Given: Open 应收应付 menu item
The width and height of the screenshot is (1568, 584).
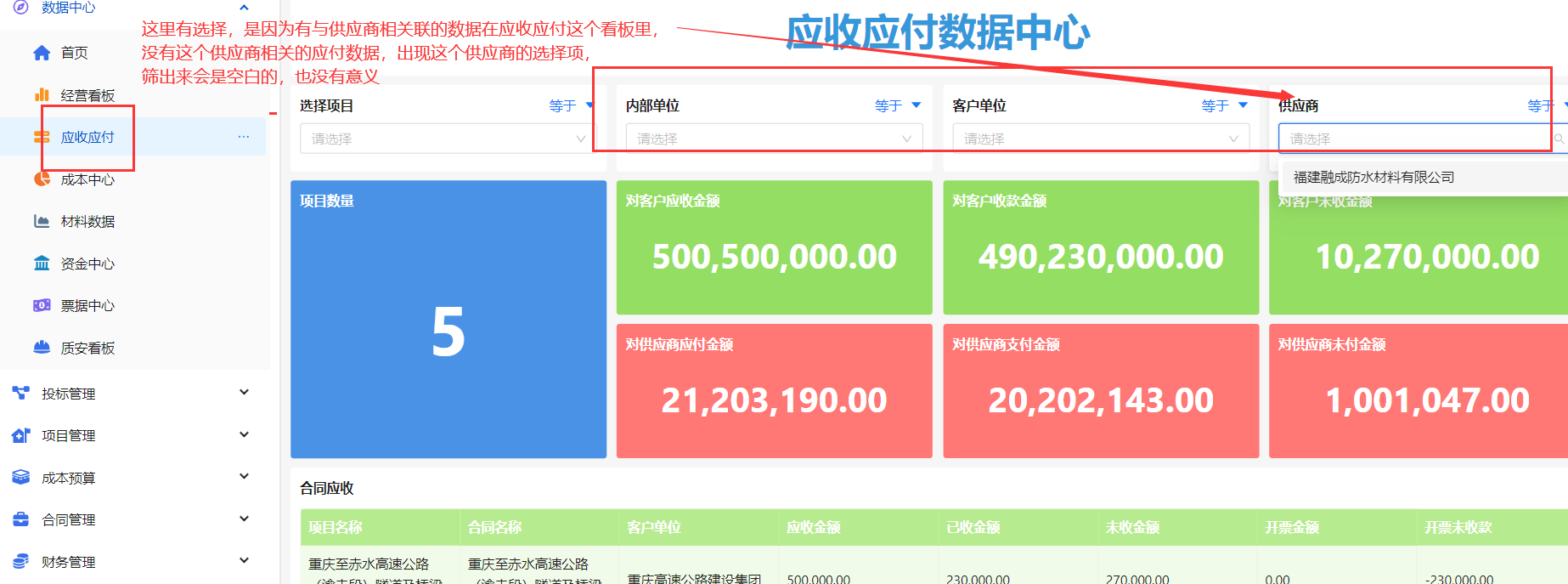Looking at the screenshot, I should click(133, 137).
